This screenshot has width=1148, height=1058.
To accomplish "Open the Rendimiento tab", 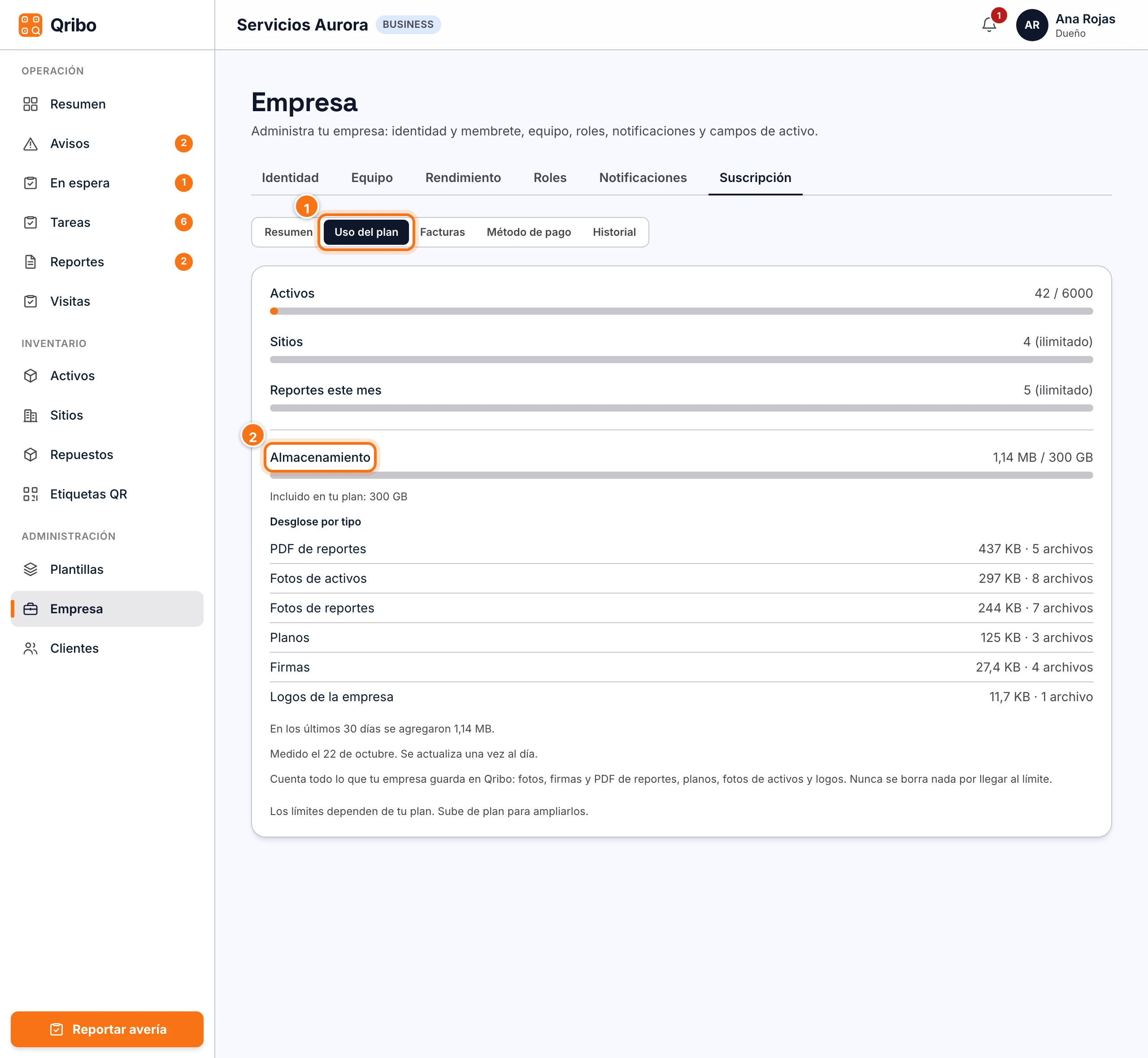I will (463, 178).
